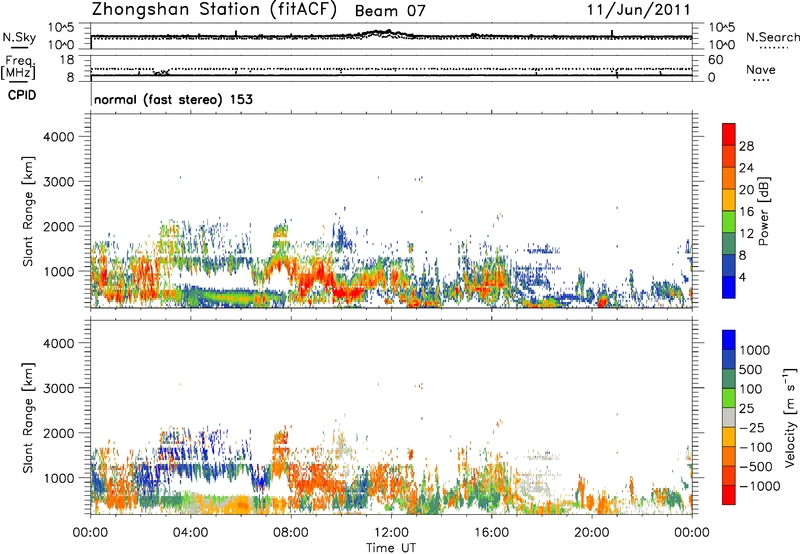Screen dimensions: 800x554
Task: Click the '1000' tick on velocity colorbar
Action: (x=754, y=350)
